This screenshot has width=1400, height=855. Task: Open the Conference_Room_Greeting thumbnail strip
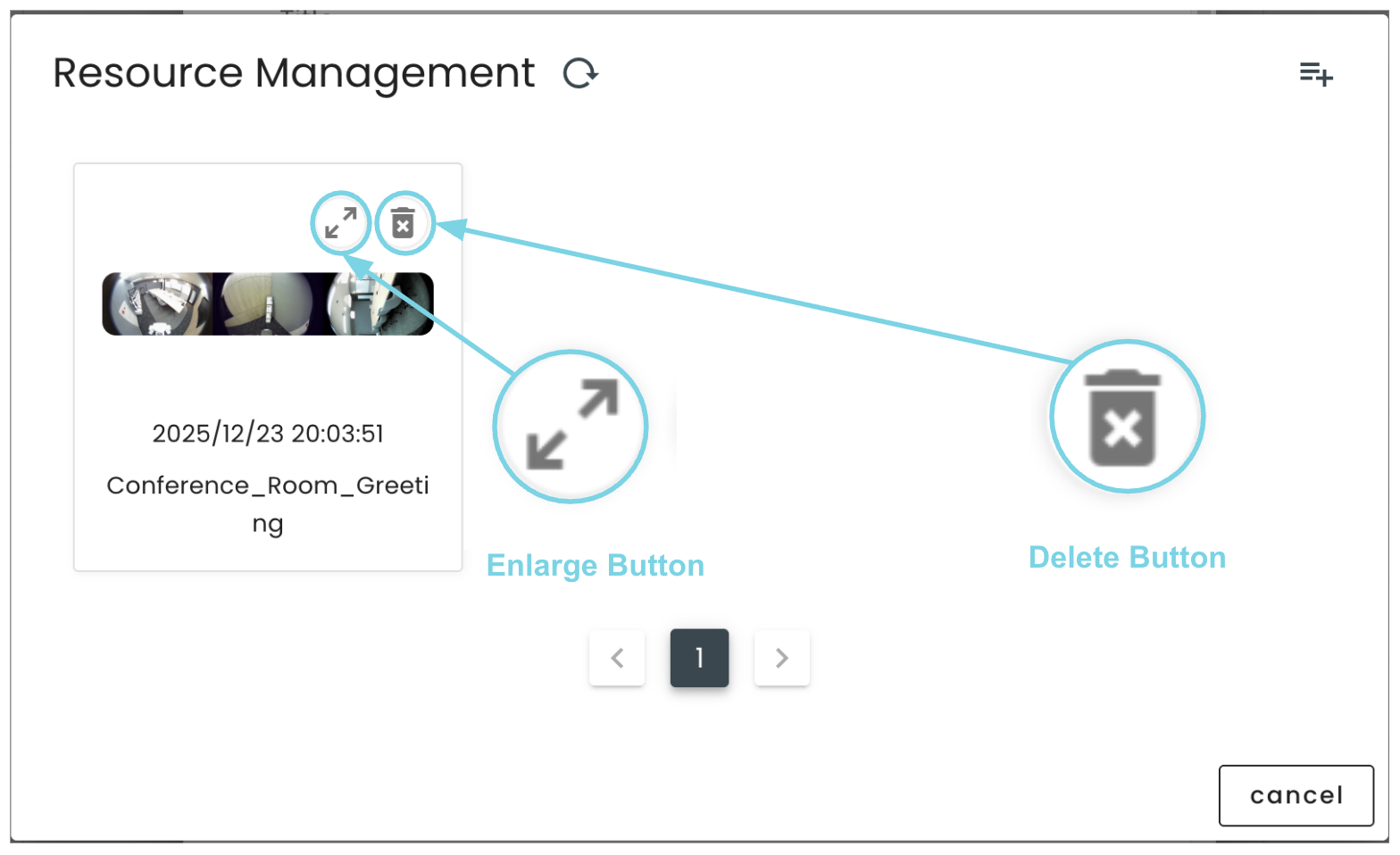pos(268,304)
